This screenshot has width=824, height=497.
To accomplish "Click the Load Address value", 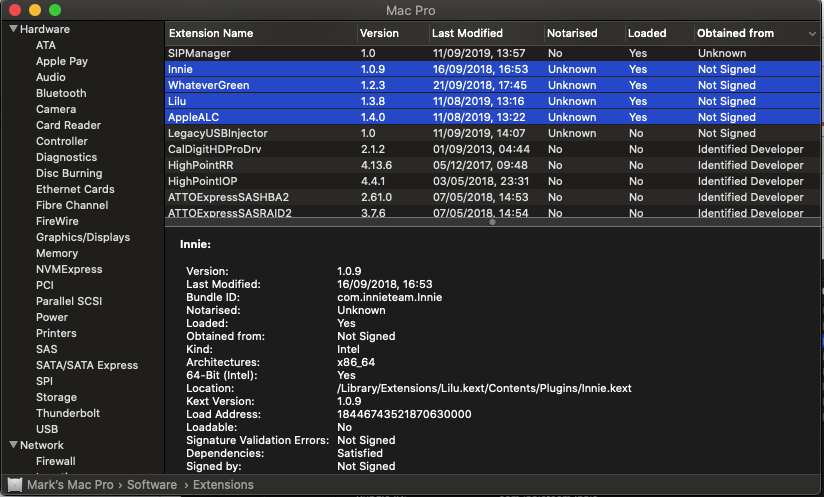I will pyautogui.click(x=404, y=415).
